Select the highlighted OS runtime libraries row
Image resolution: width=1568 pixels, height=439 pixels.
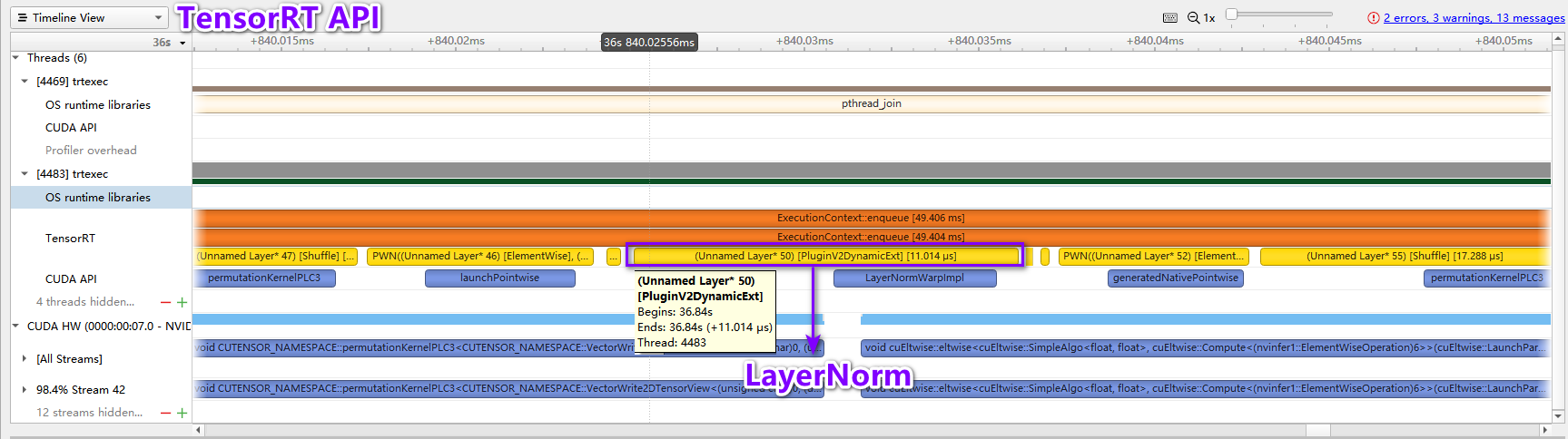click(101, 197)
